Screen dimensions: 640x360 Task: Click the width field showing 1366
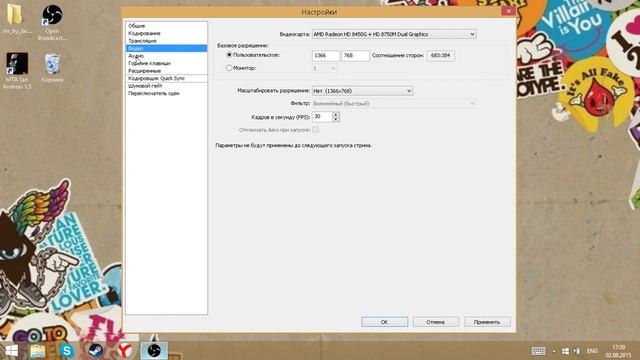click(x=326, y=56)
